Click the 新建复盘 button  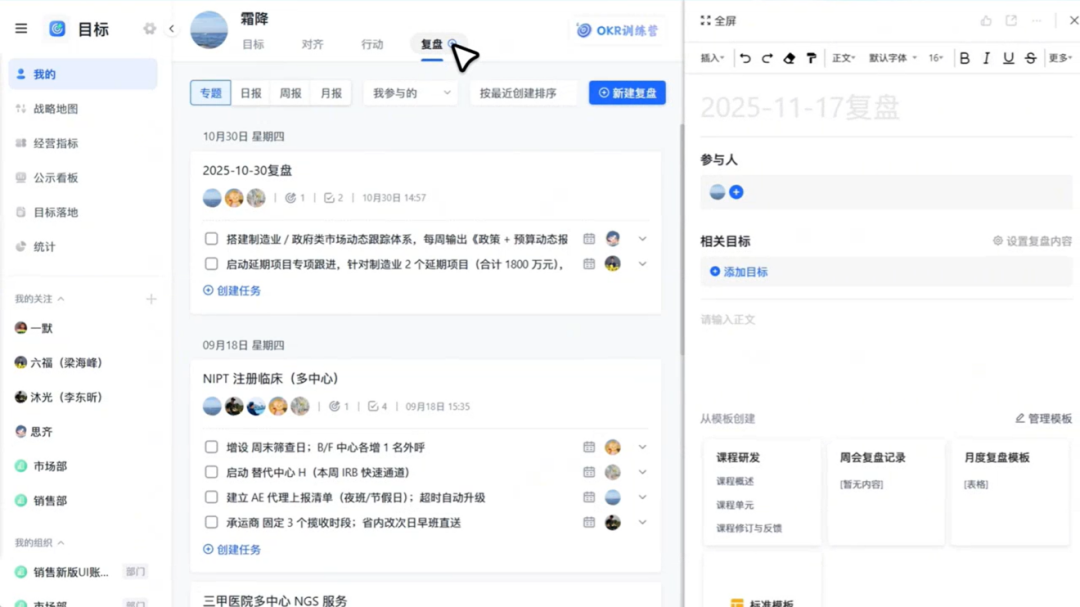pyautogui.click(x=627, y=93)
